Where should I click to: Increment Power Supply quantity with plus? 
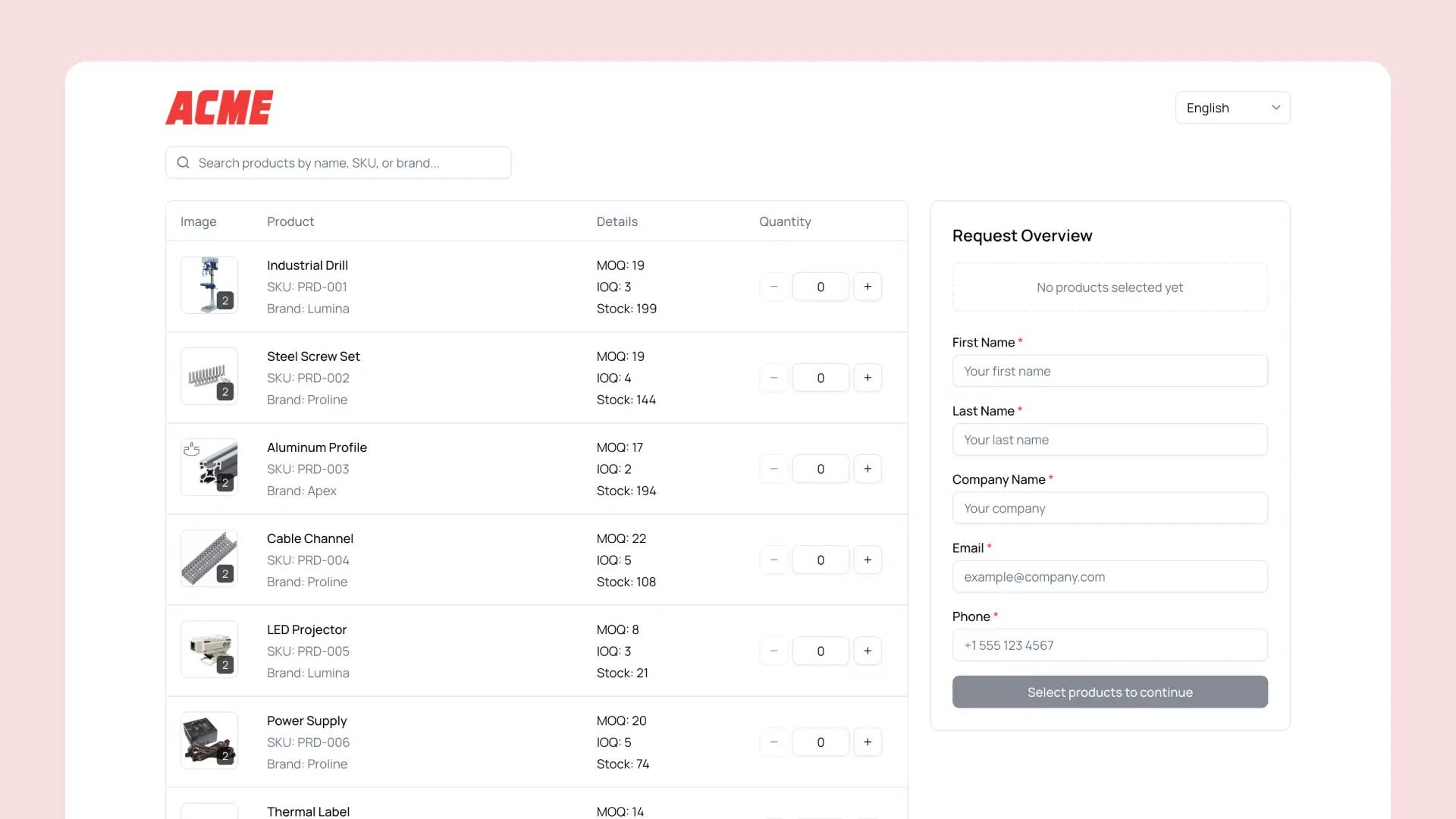(x=868, y=742)
